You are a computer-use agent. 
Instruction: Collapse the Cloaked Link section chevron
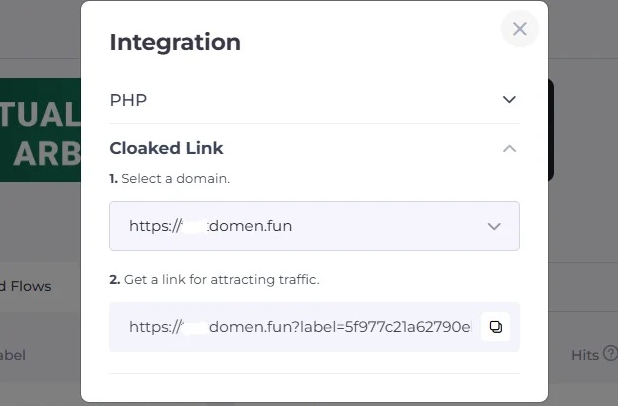click(x=509, y=148)
